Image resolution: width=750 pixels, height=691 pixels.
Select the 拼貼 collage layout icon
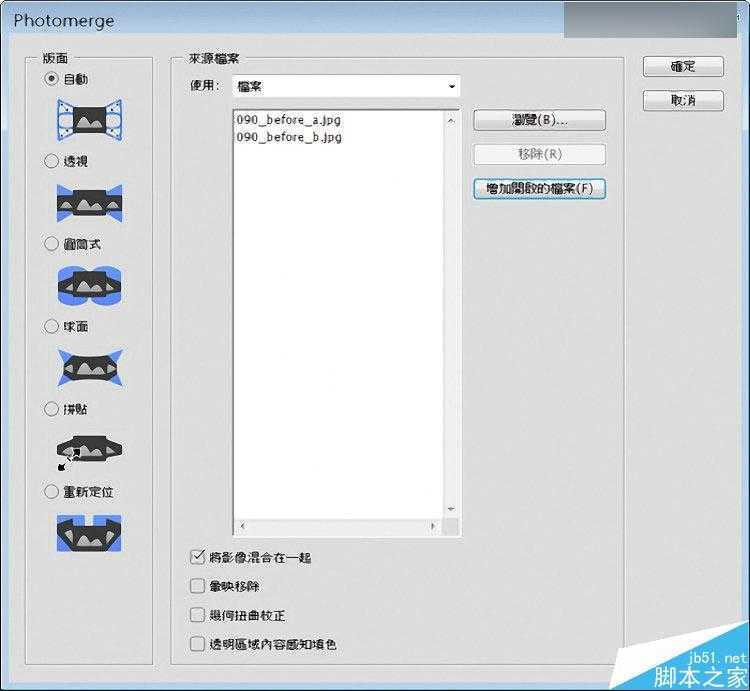click(x=89, y=452)
